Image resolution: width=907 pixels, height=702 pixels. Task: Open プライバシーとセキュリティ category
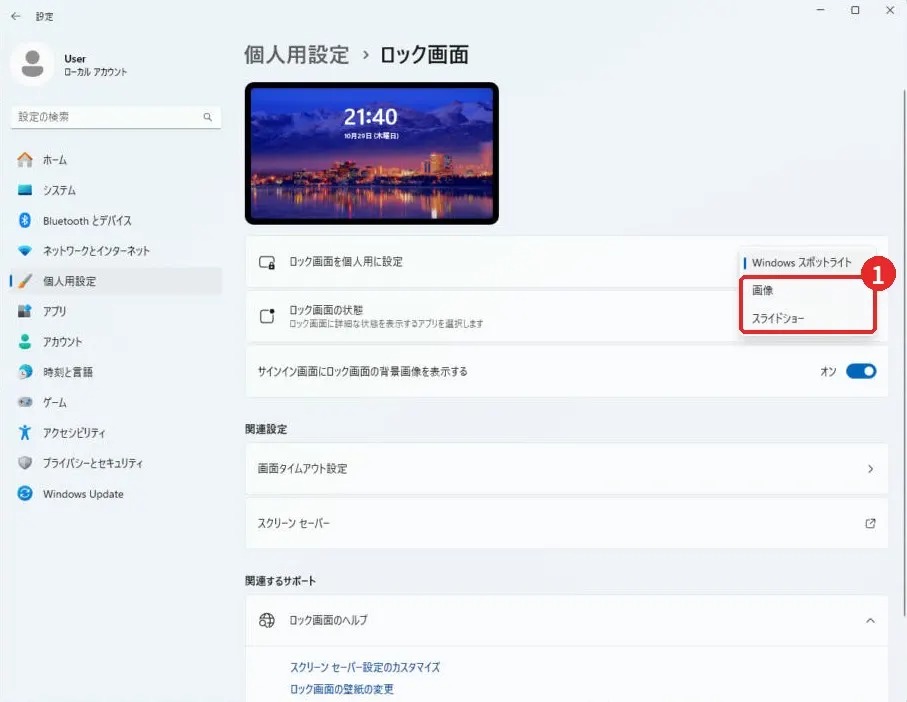tap(116, 463)
